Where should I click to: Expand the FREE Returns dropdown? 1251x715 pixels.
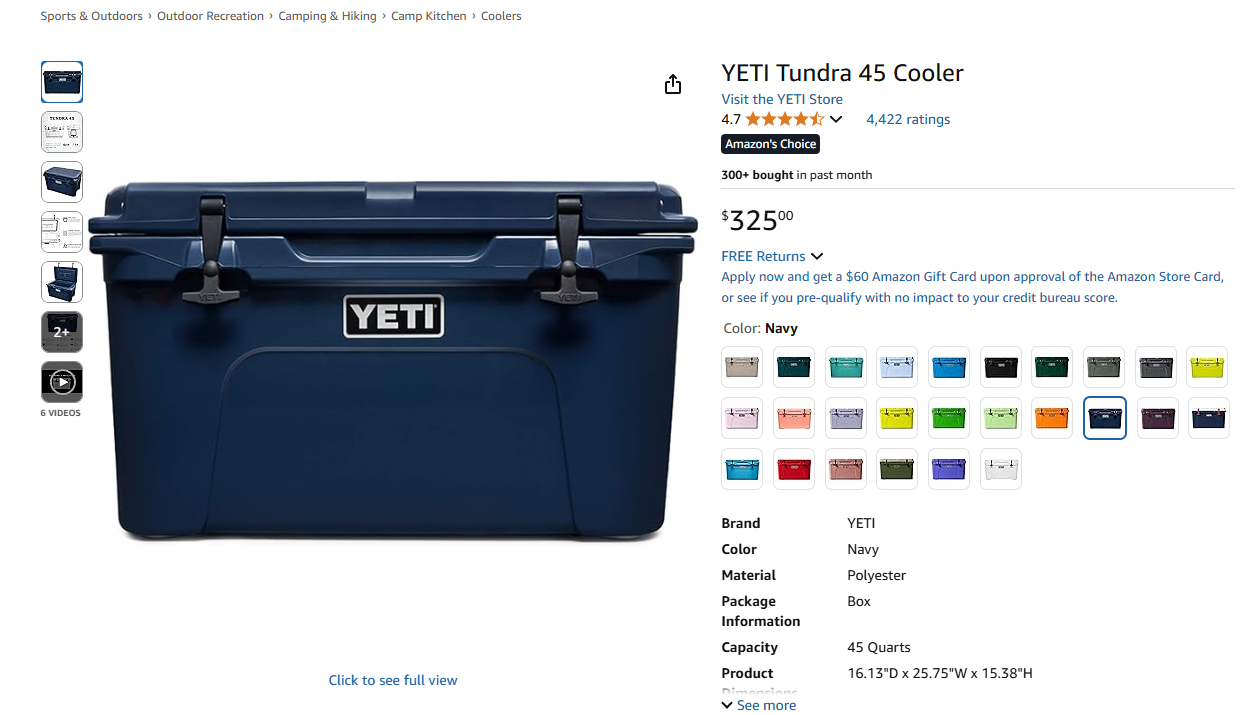772,256
